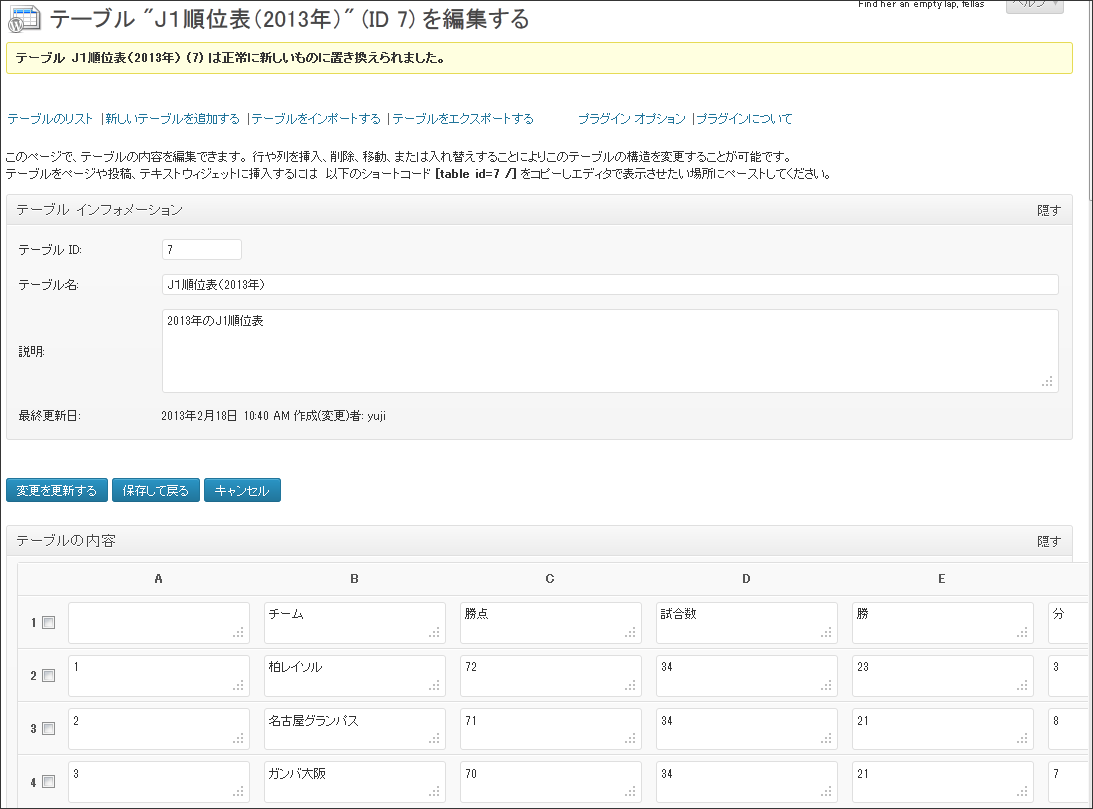Open 新しいテーブルを追加する link
Image resolution: width=1093 pixels, height=809 pixels.
pos(172,119)
